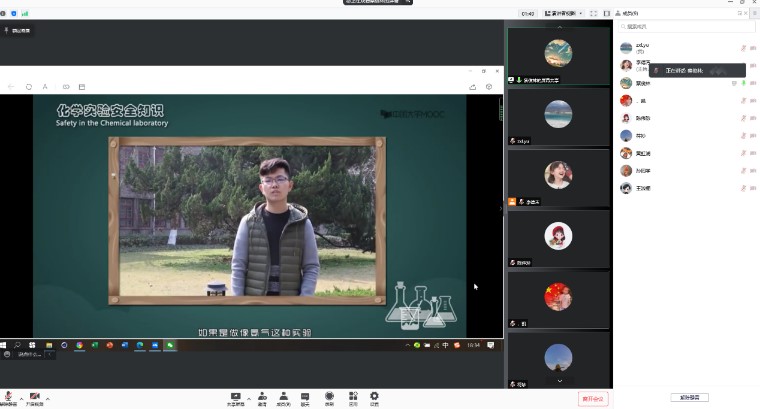Click muted mic icon on zd.yu row
Viewport: 760px width, 409px height.
[x=743, y=48]
